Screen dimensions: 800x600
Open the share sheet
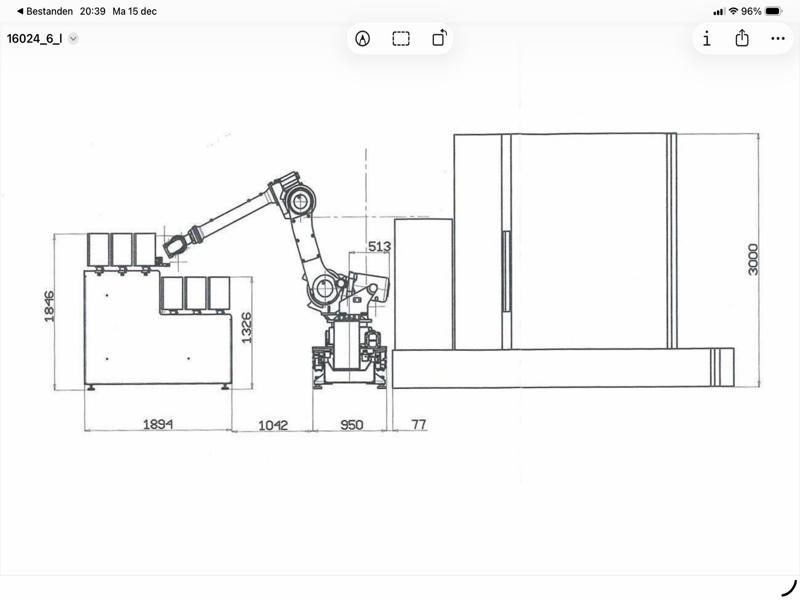tap(742, 39)
